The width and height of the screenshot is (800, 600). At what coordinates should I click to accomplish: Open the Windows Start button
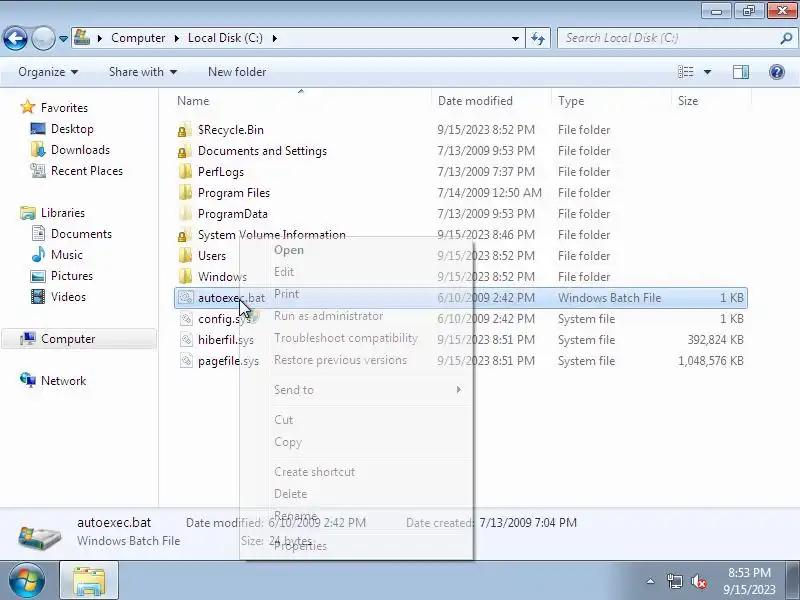(26, 581)
